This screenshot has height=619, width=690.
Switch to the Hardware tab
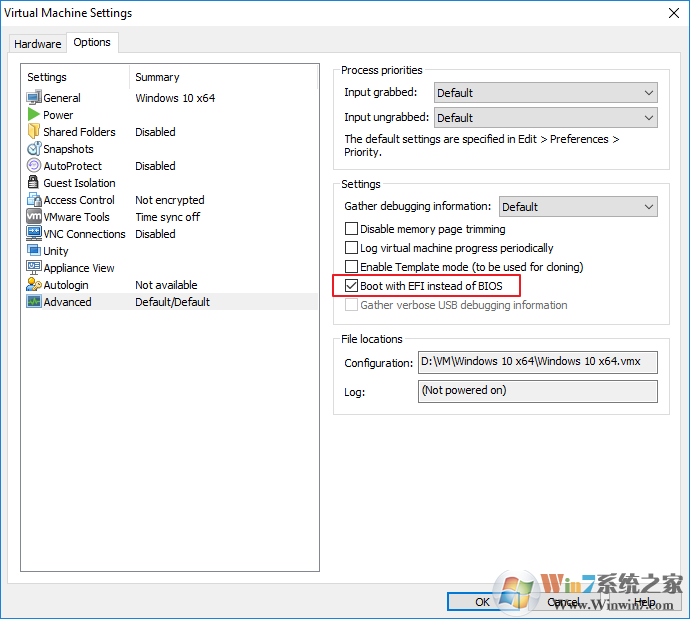(x=37, y=44)
